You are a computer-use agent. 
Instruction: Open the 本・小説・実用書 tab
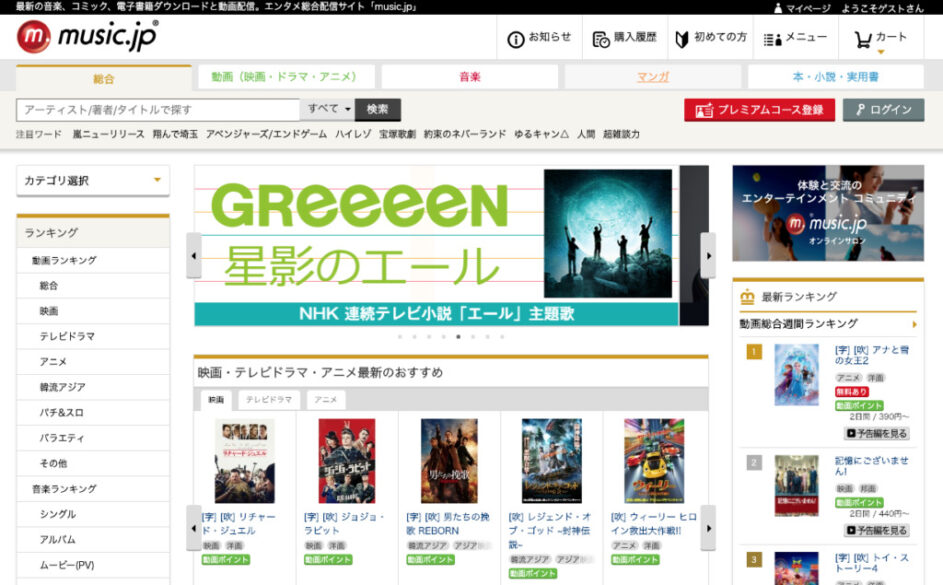pos(835,77)
